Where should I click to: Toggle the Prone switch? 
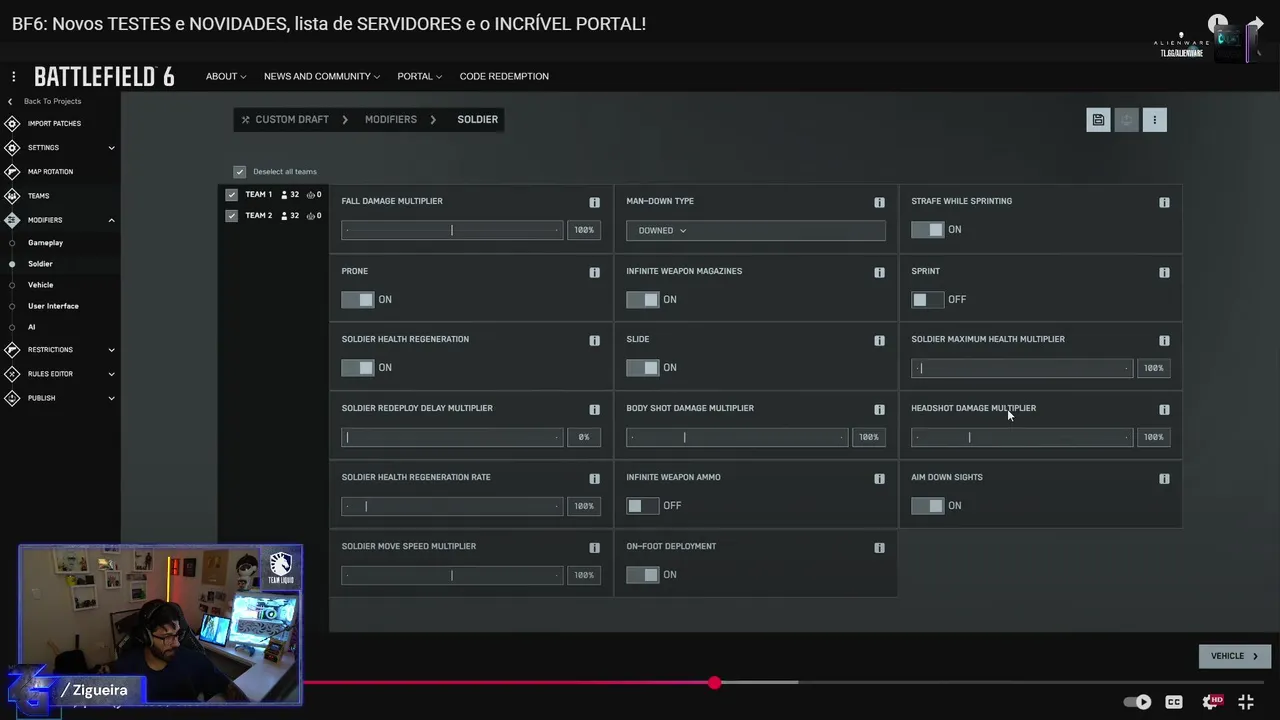pyautogui.click(x=357, y=299)
